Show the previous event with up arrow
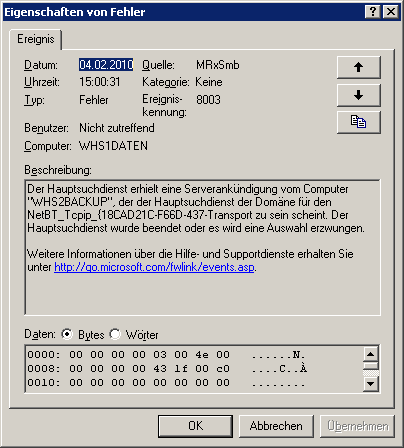The height and width of the screenshot is (448, 404). point(359,67)
